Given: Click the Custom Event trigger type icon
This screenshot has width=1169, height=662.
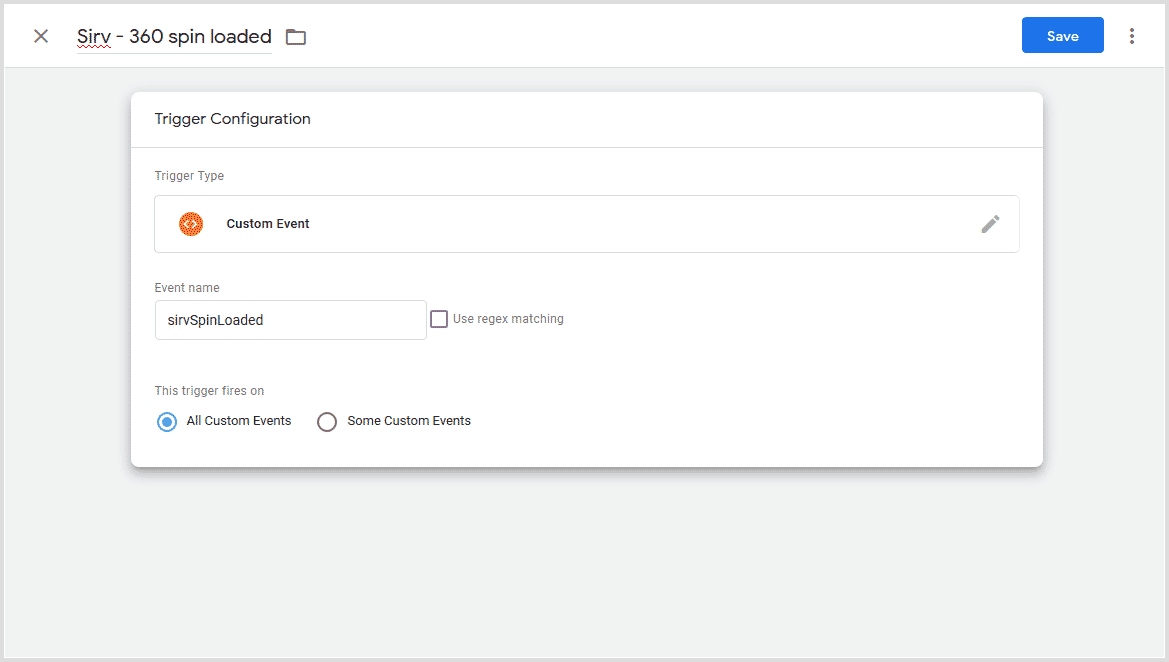Looking at the screenshot, I should click(190, 223).
